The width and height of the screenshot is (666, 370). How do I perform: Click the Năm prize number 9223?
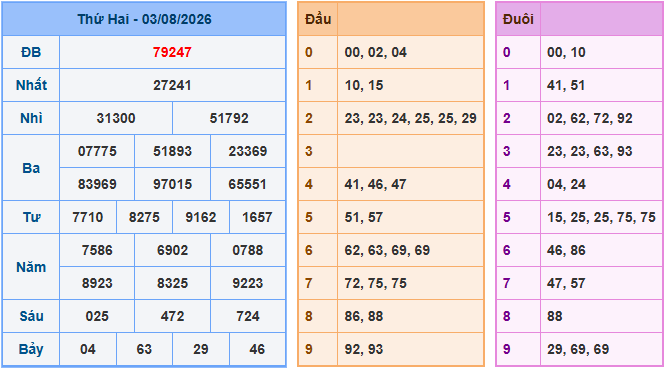click(248, 283)
